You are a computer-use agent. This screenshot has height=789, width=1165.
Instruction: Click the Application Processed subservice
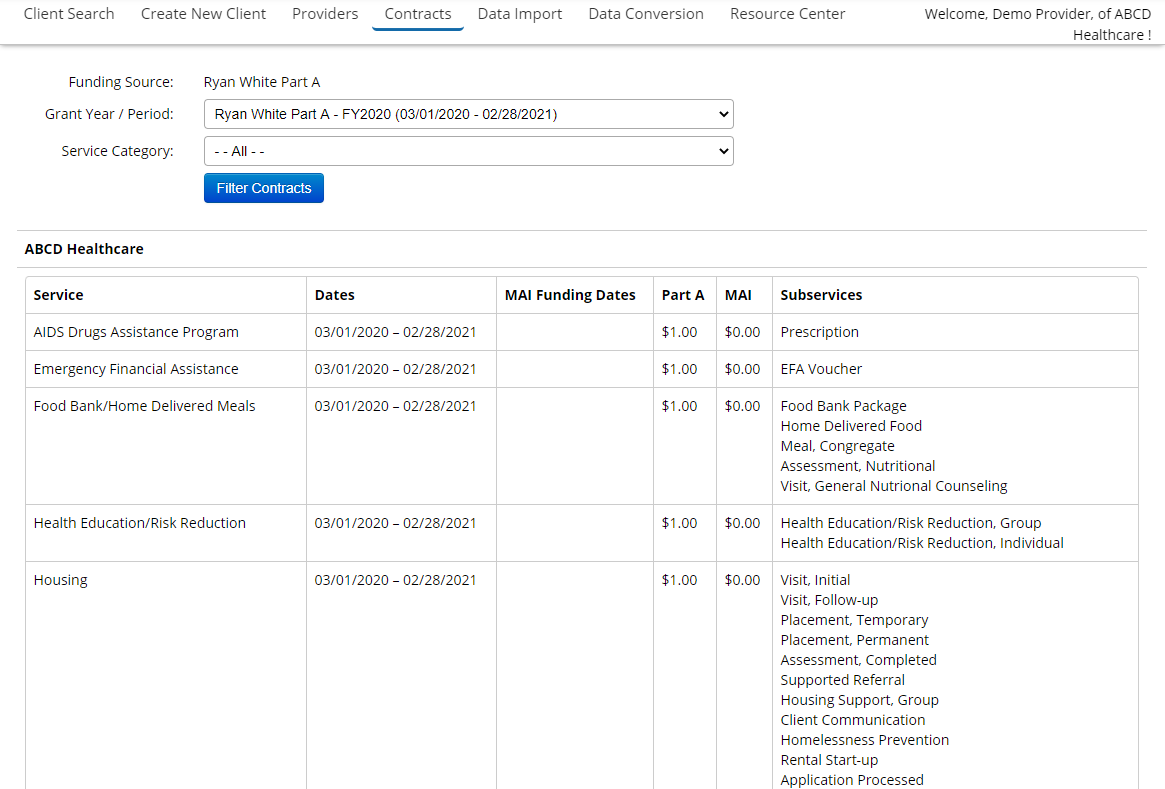tap(852, 780)
